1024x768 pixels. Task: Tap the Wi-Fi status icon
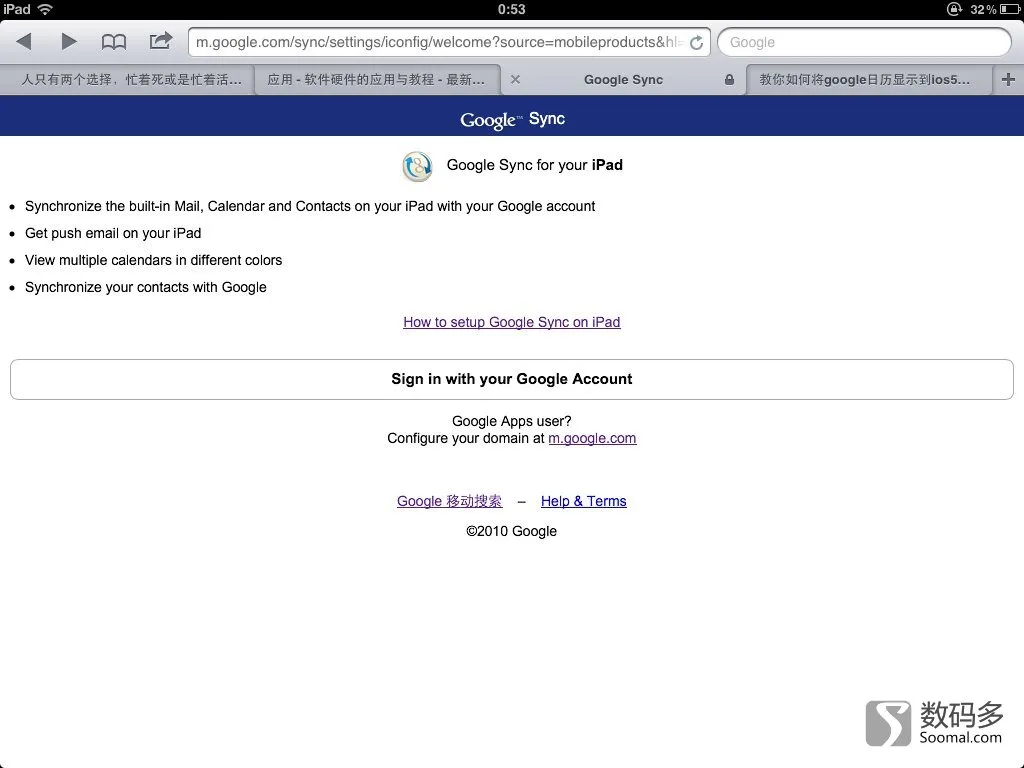(x=45, y=9)
